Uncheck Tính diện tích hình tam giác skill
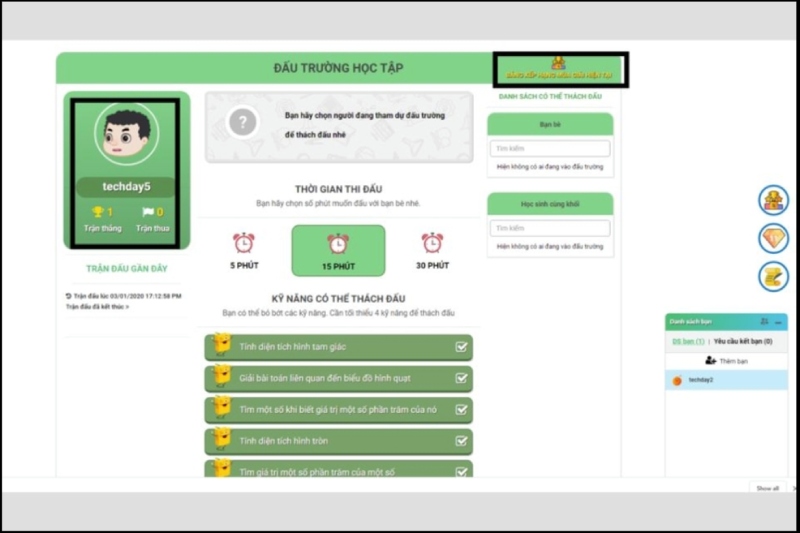The height and width of the screenshot is (533, 800). click(461, 347)
